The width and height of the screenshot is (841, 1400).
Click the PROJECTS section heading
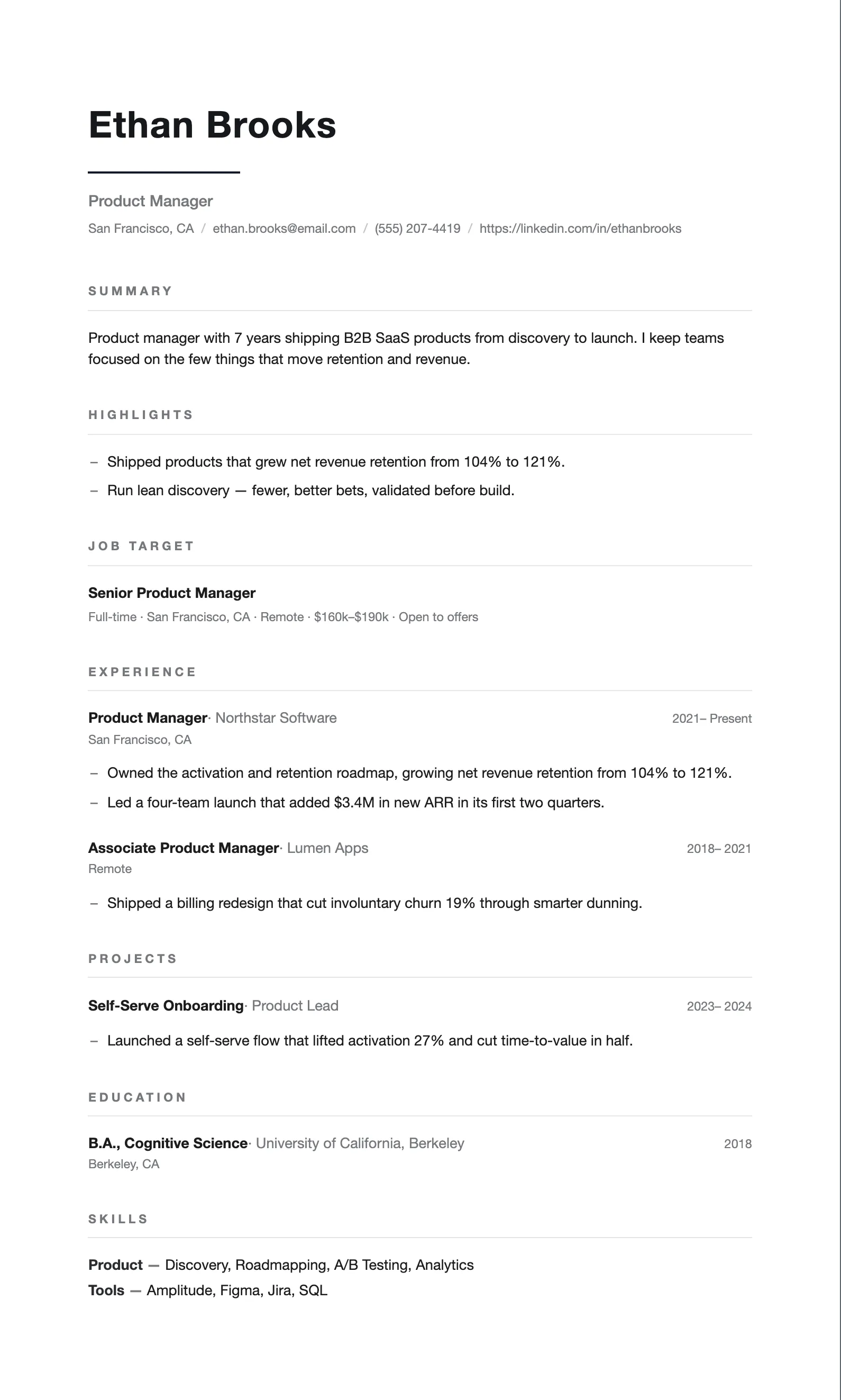[133, 958]
